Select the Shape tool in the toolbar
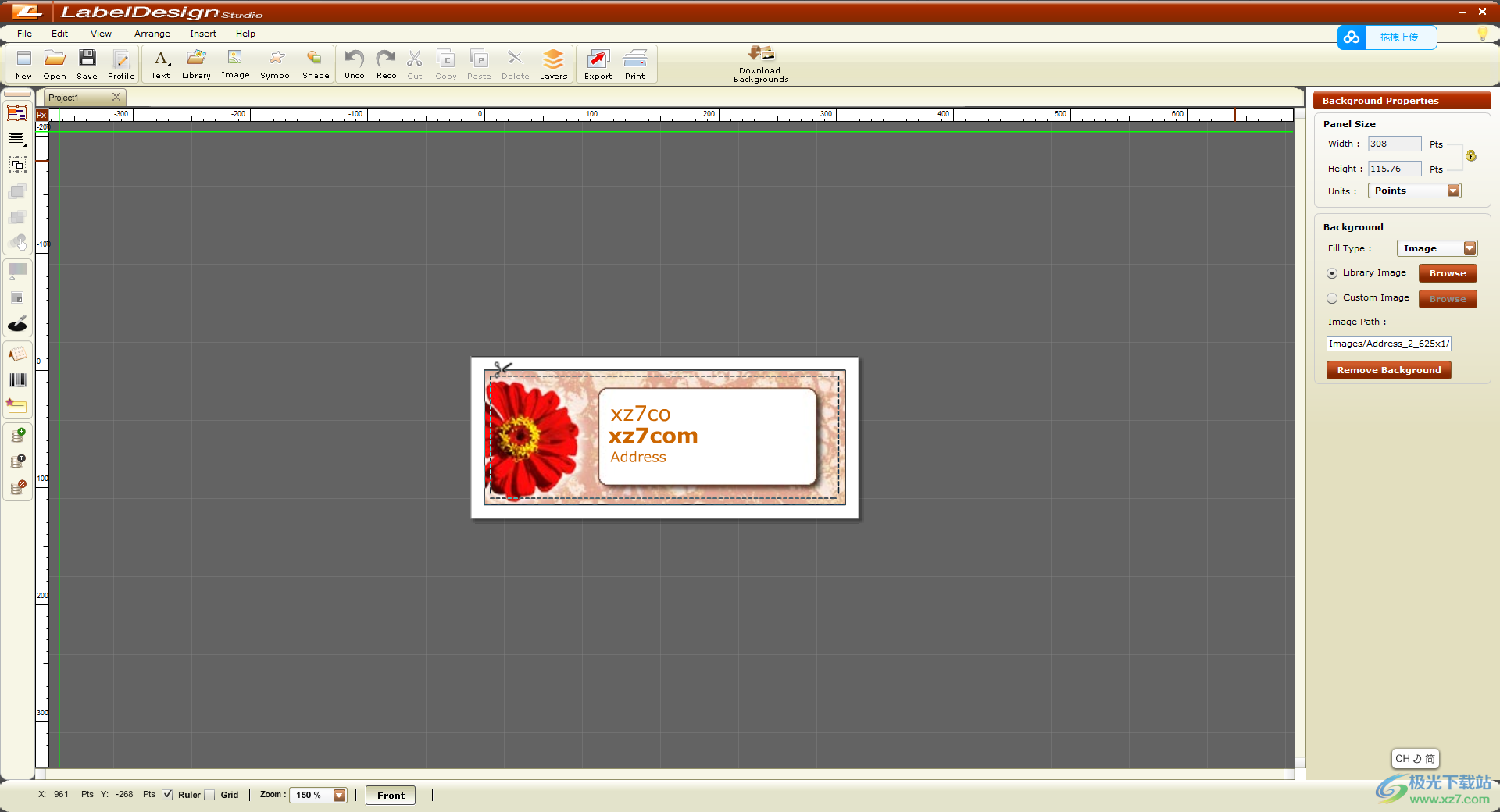This screenshot has height=812, width=1500. pos(315,62)
